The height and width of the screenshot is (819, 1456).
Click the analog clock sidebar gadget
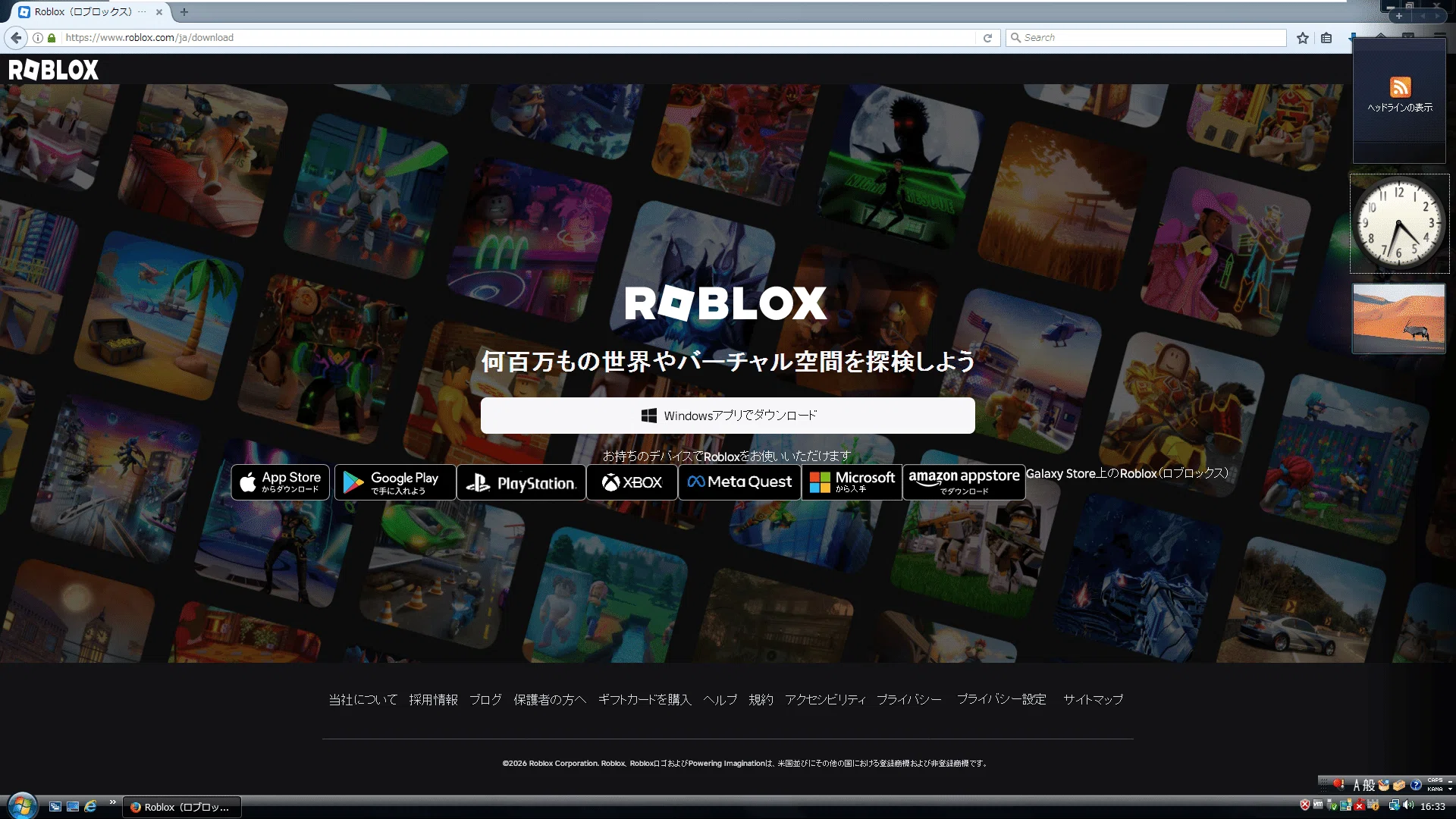coord(1399,224)
